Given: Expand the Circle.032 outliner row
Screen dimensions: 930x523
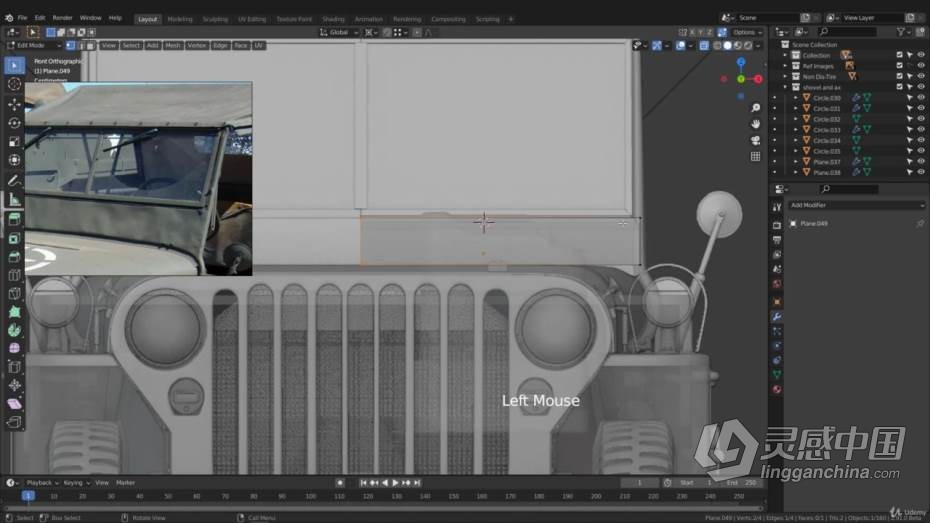Looking at the screenshot, I should (795, 119).
